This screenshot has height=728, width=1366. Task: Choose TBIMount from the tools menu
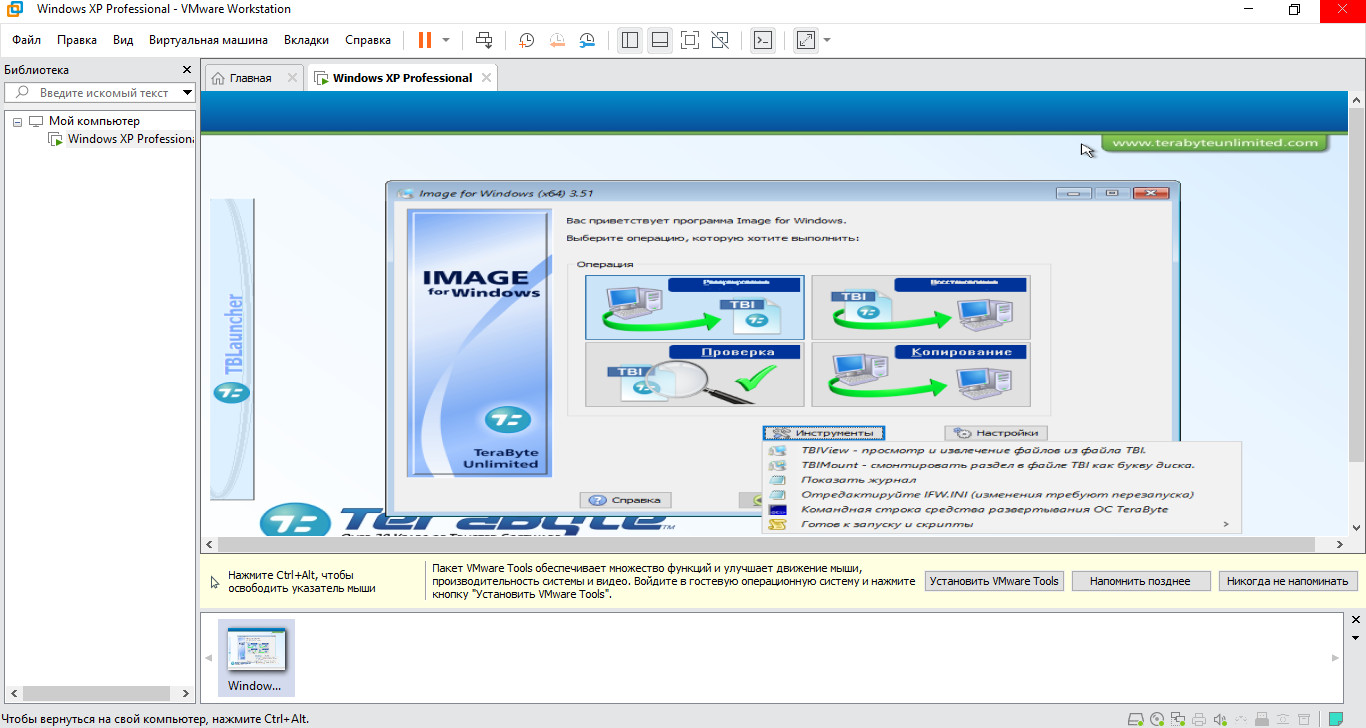click(1001, 465)
